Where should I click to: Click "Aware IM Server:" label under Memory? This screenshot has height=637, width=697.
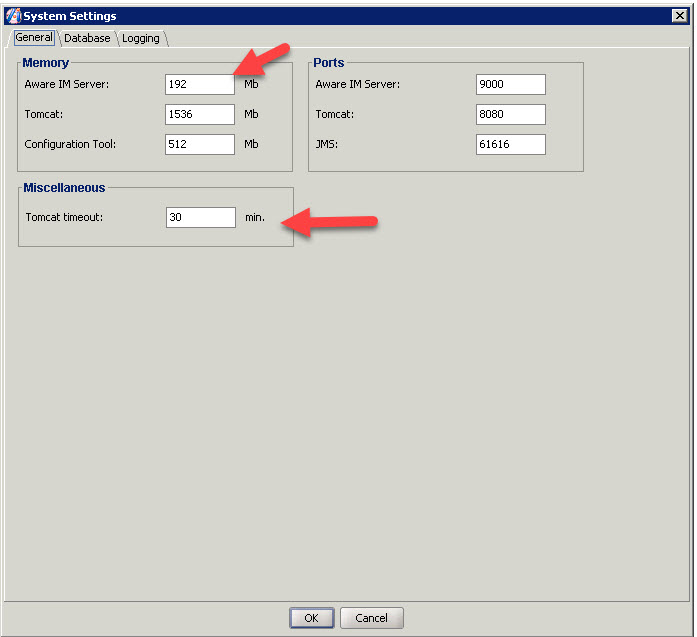point(67,84)
